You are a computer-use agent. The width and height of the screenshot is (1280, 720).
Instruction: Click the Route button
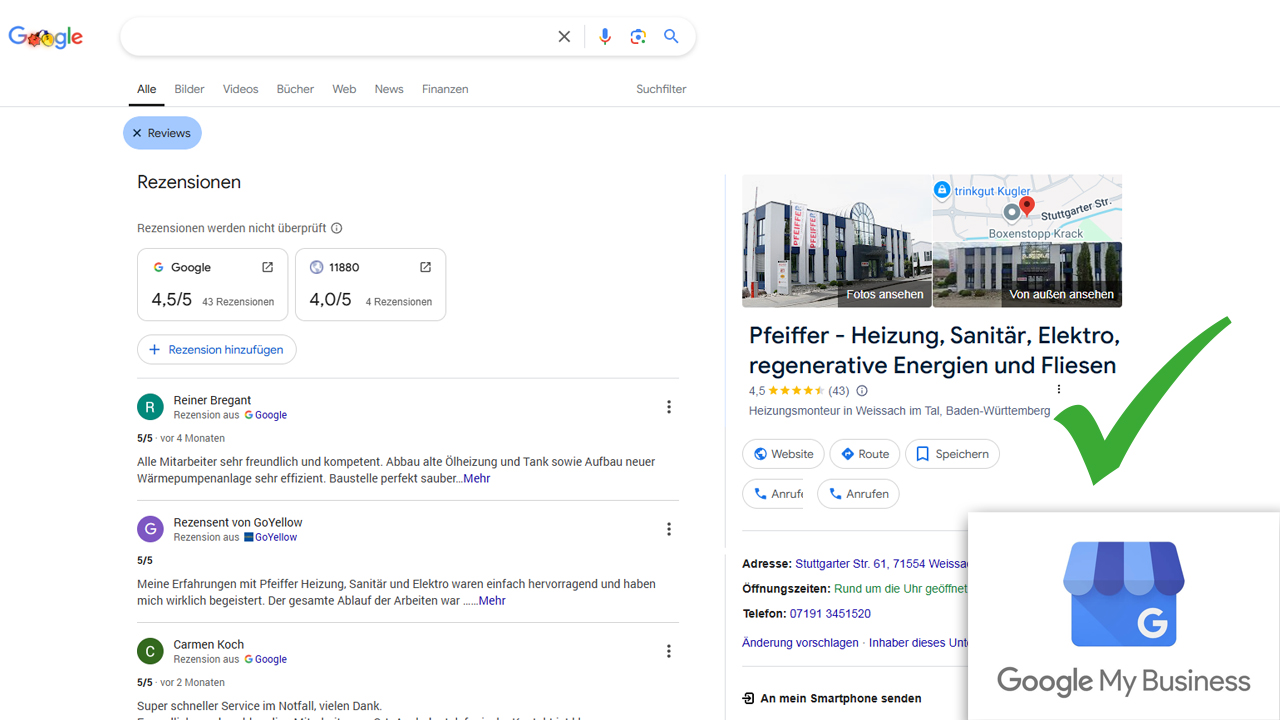click(x=865, y=454)
